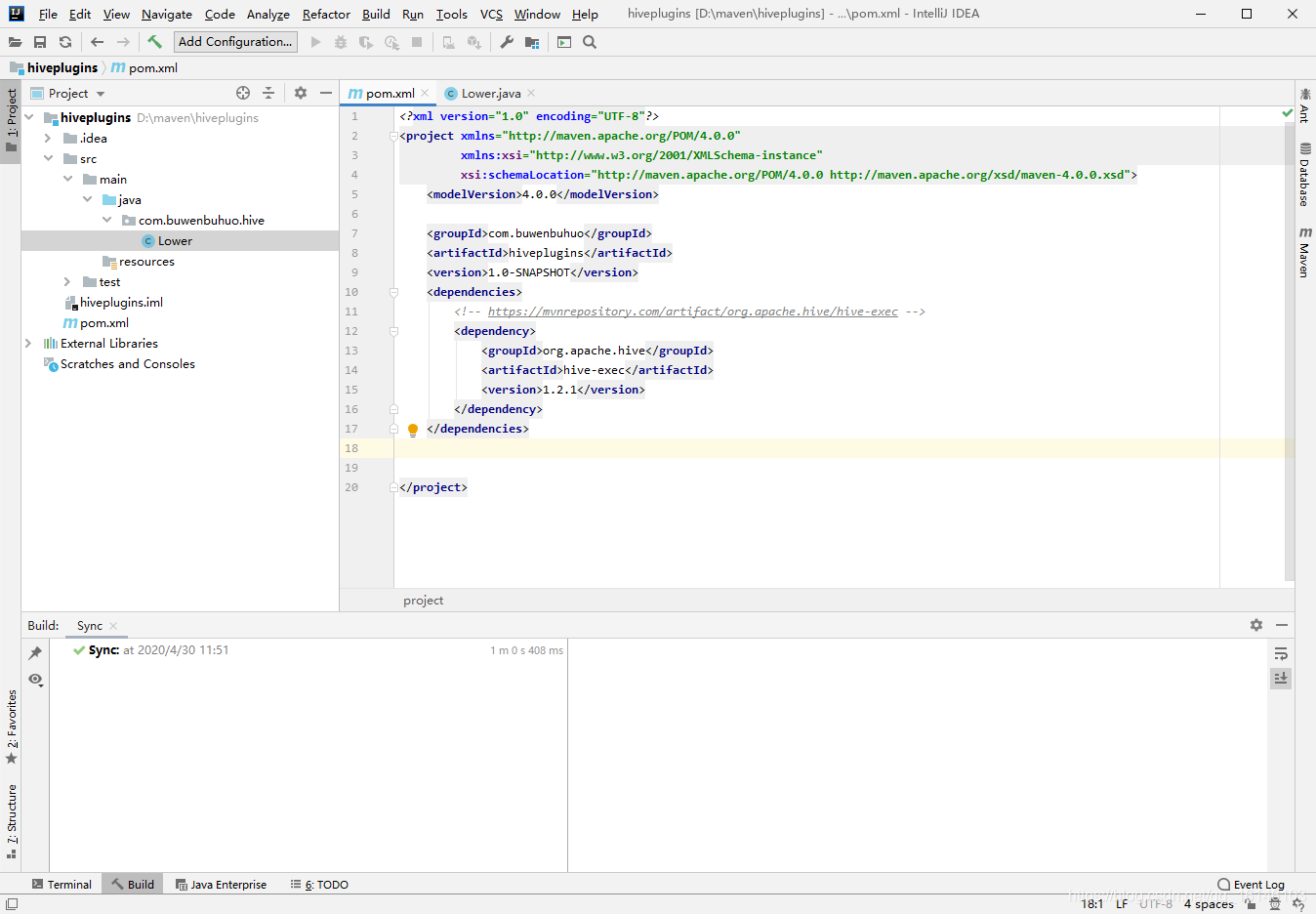Expand the test folder

click(67, 281)
